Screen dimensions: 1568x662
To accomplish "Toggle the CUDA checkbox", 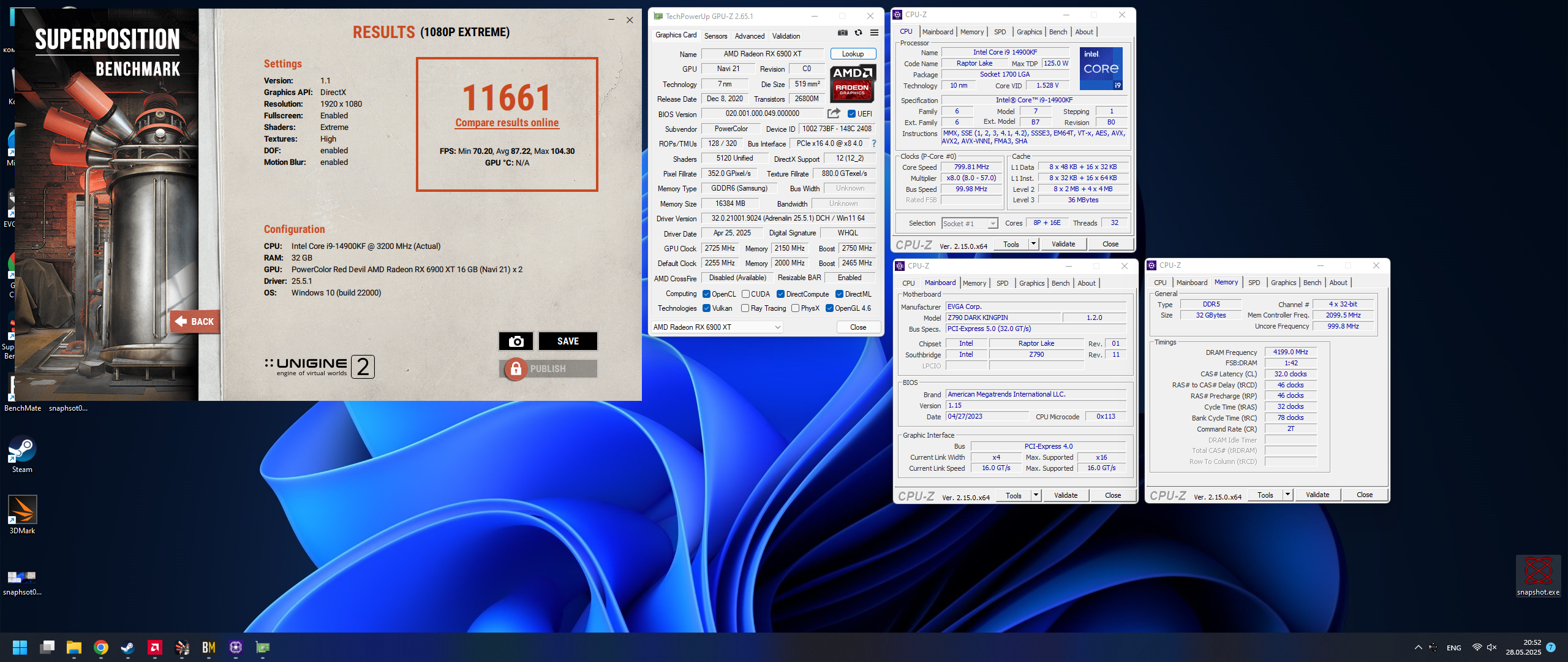I will (x=745, y=294).
